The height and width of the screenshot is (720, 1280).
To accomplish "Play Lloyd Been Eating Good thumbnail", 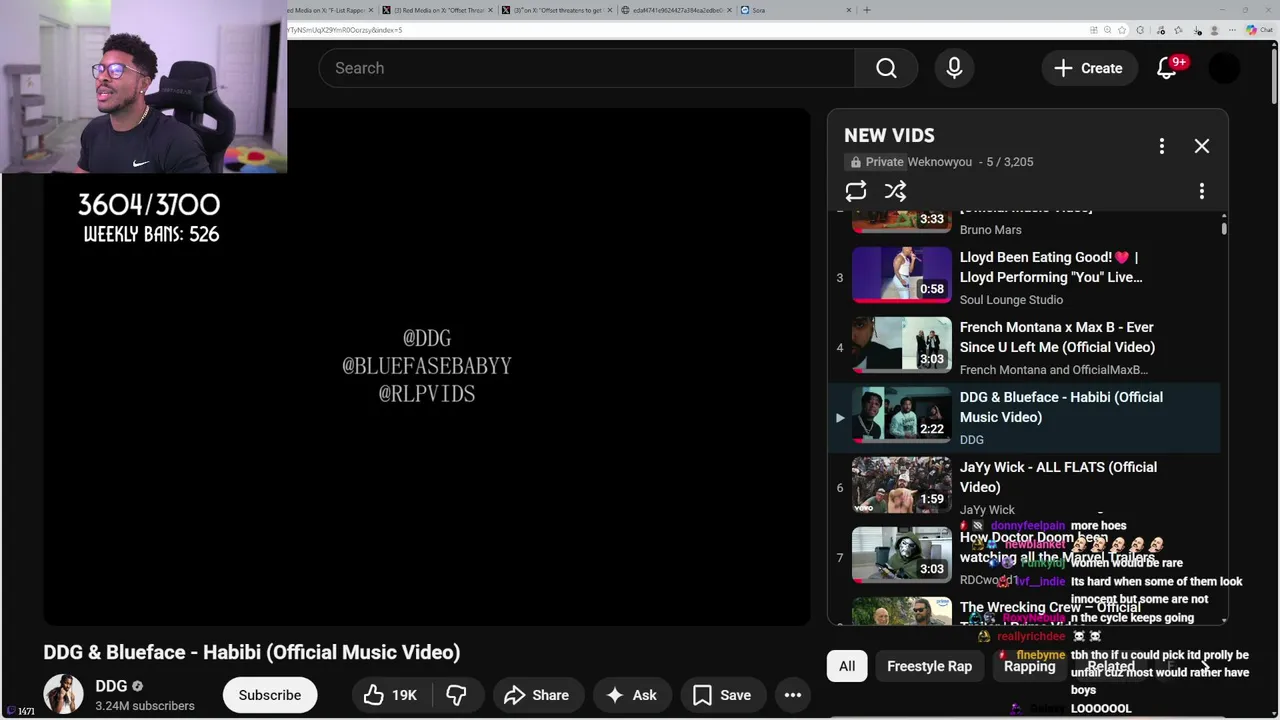I will 902,275.
